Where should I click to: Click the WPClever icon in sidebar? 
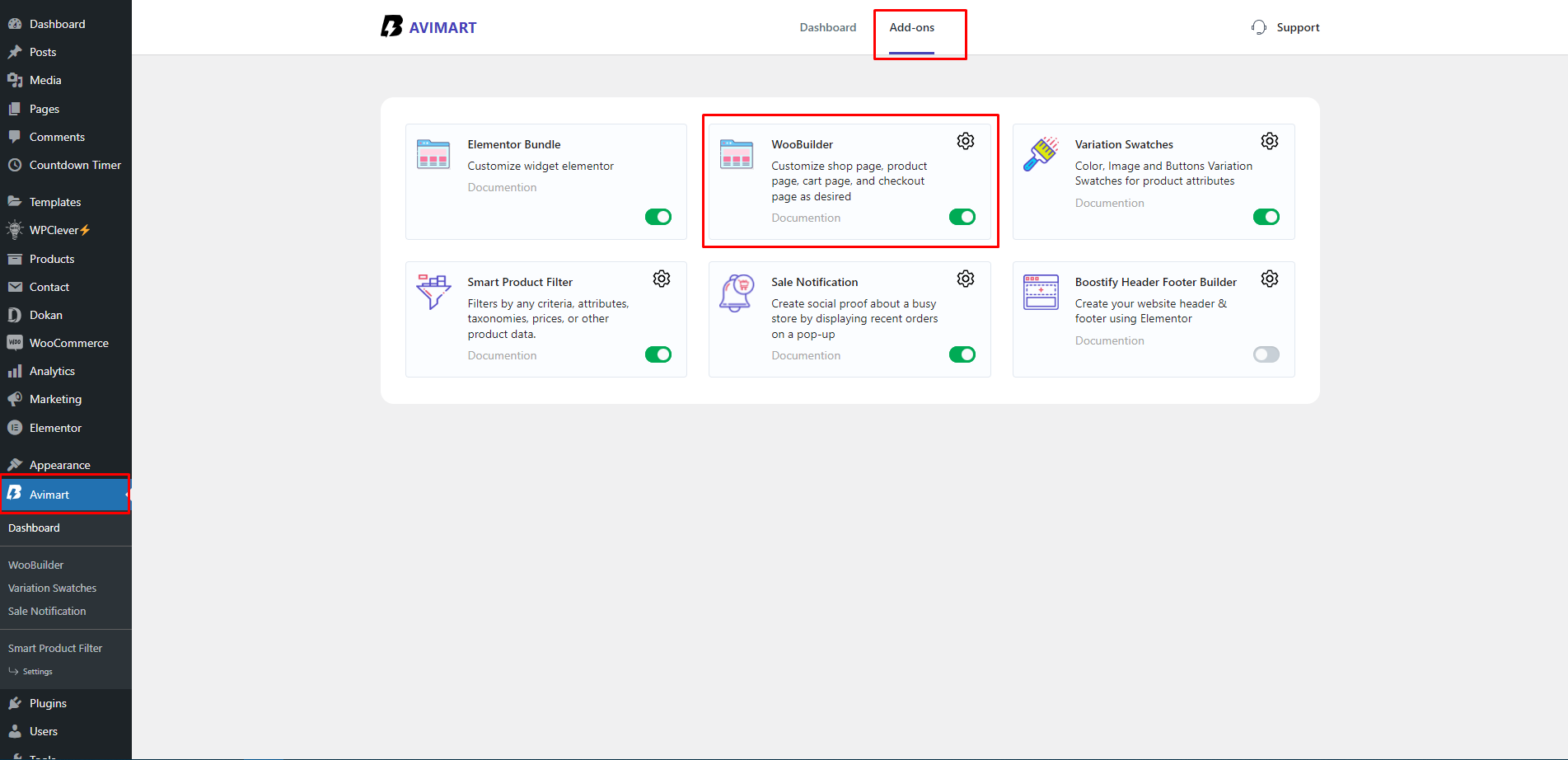click(x=15, y=230)
